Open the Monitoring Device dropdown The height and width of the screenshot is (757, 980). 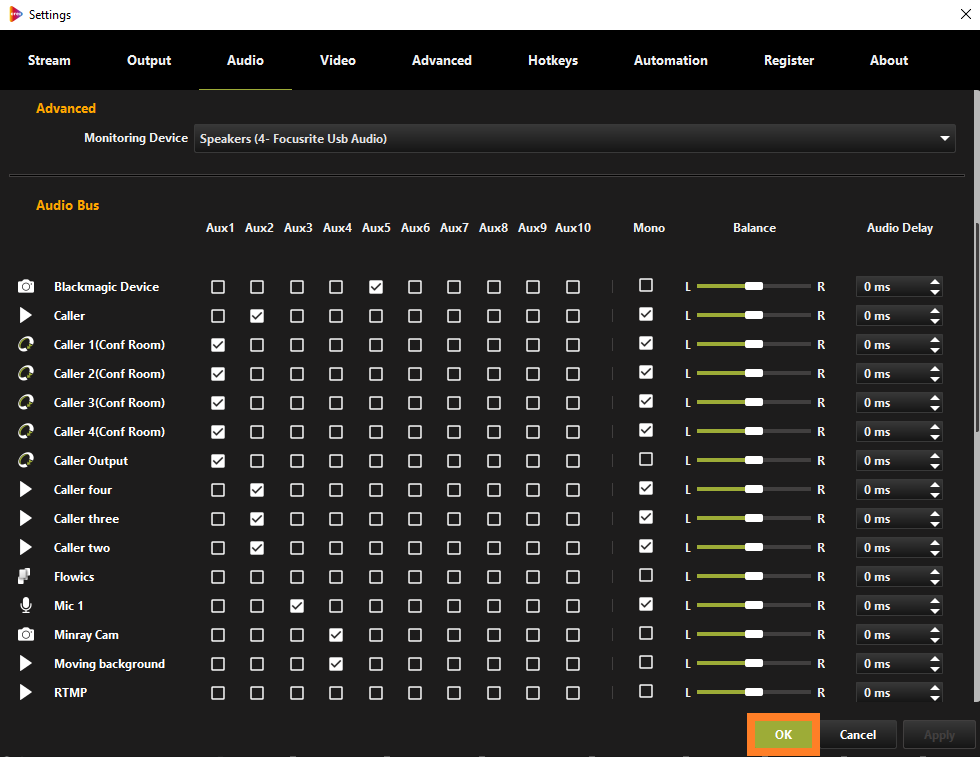pos(574,138)
